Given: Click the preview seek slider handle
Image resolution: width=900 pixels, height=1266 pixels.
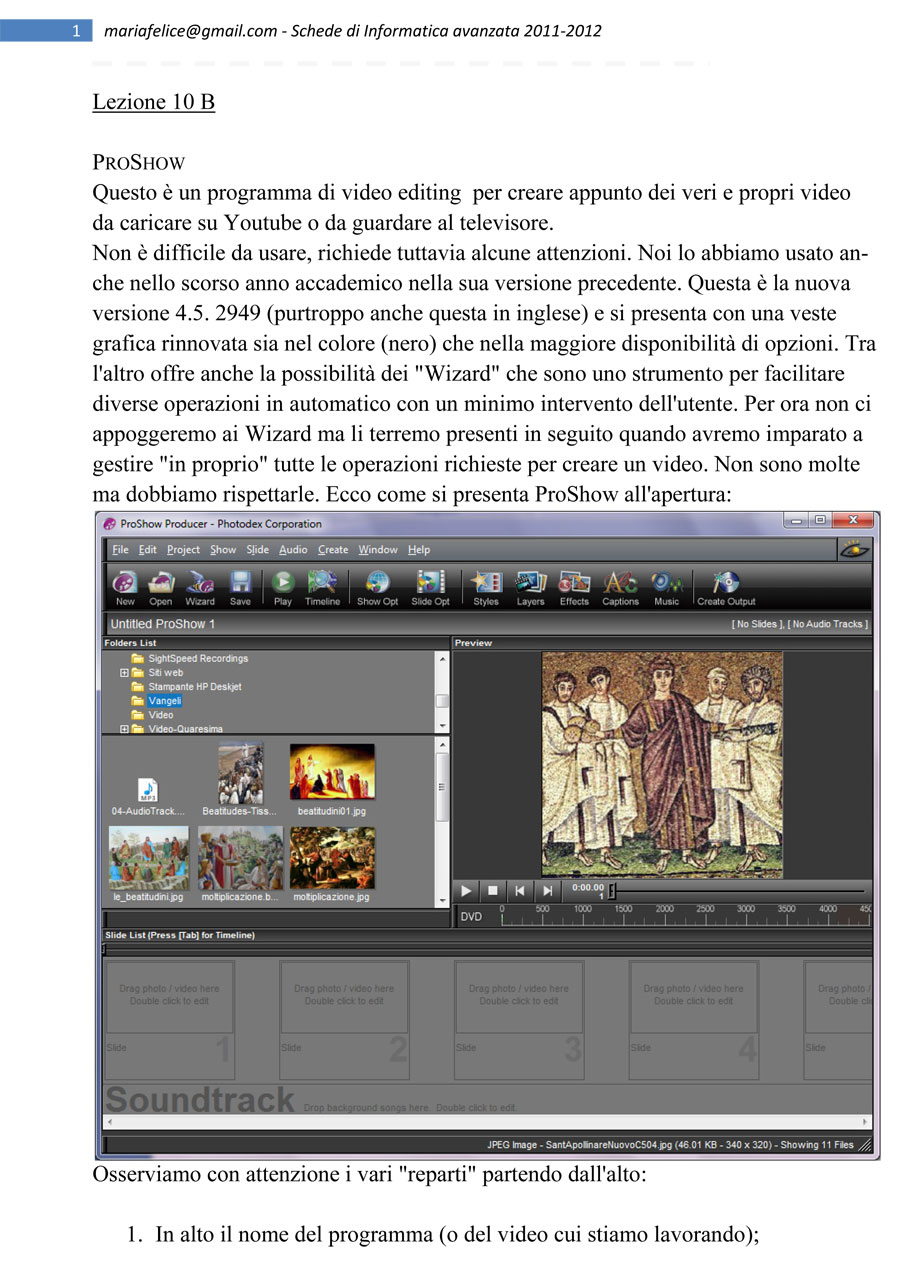Looking at the screenshot, I should click(612, 890).
